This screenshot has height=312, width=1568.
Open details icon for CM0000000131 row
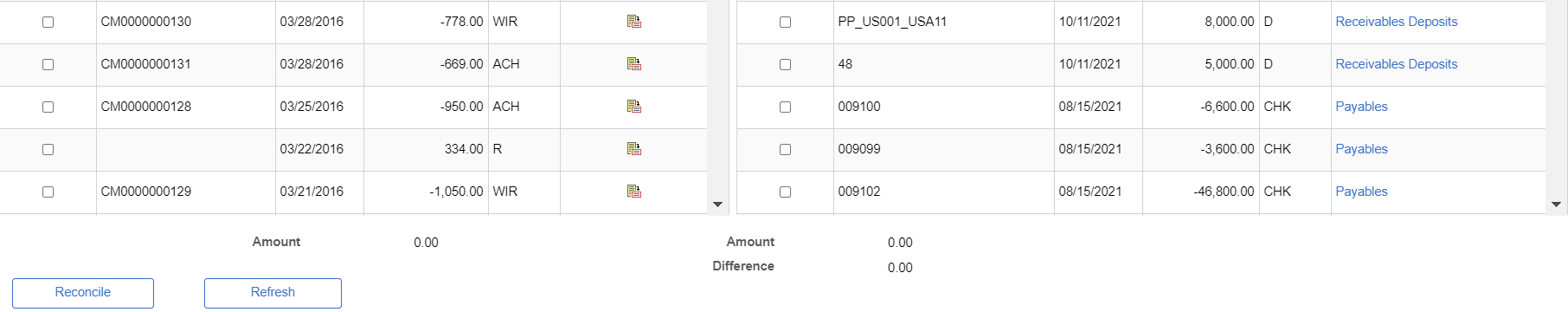[634, 64]
